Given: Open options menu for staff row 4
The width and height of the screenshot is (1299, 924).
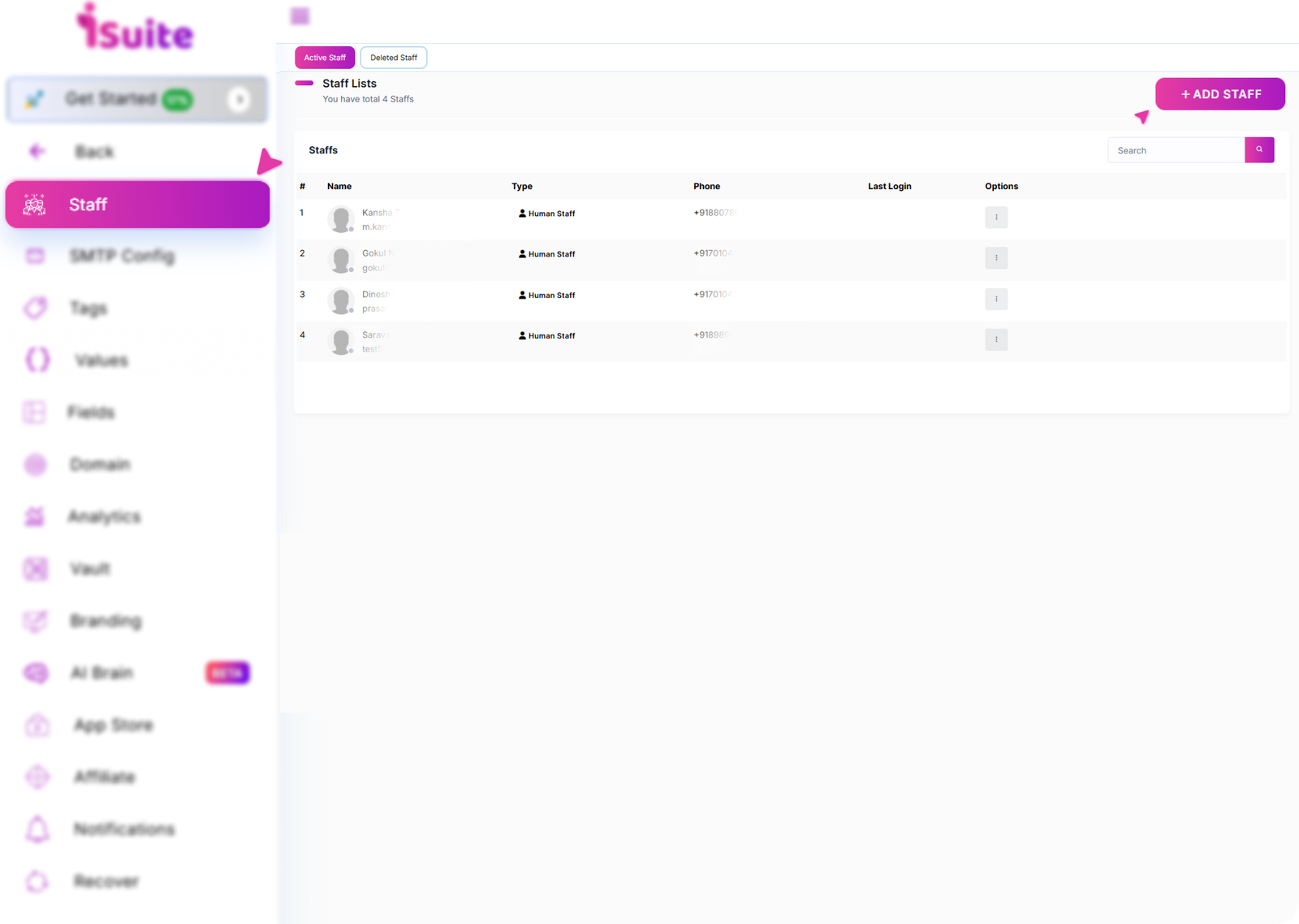Looking at the screenshot, I should pyautogui.click(x=996, y=339).
